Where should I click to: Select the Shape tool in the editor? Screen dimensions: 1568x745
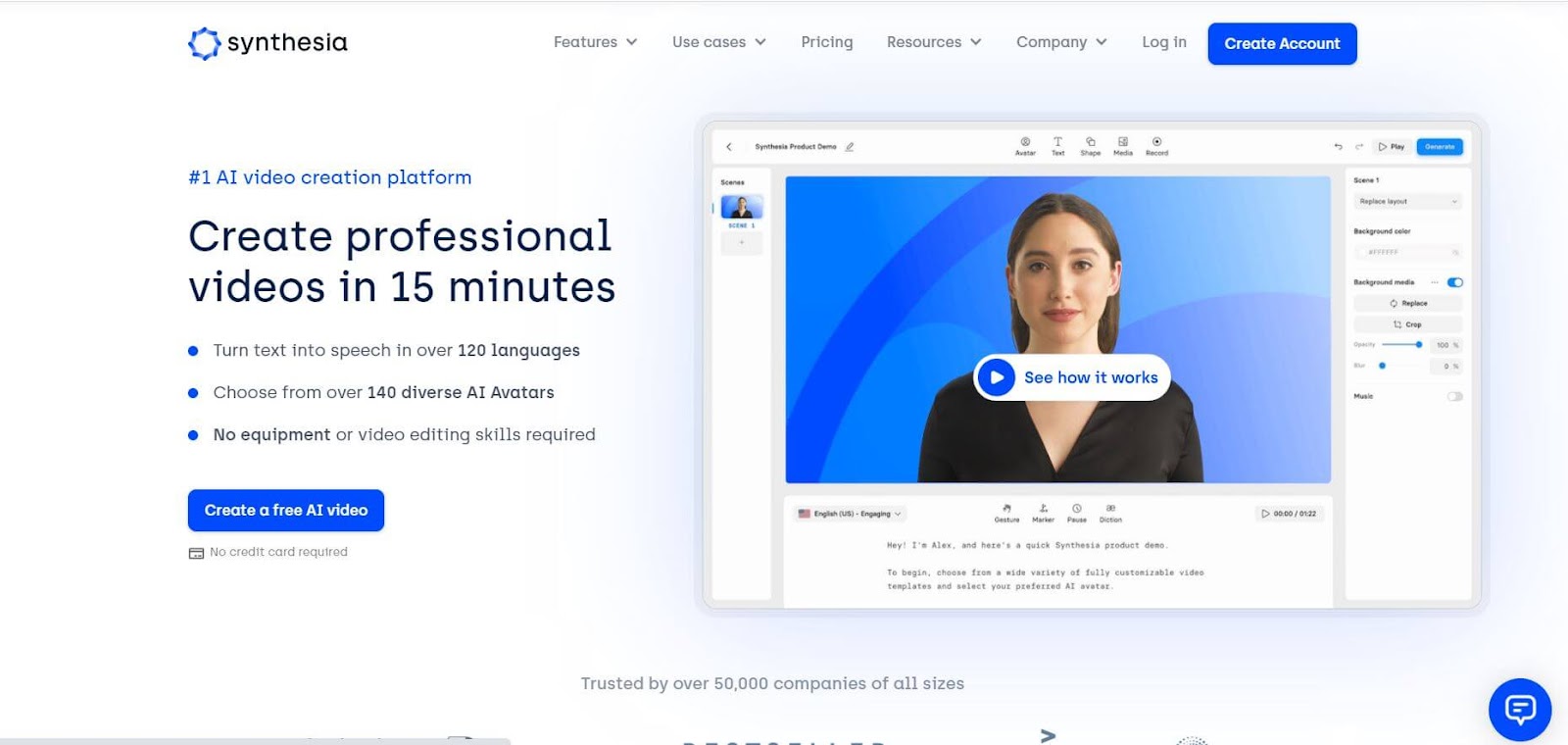(x=1091, y=146)
